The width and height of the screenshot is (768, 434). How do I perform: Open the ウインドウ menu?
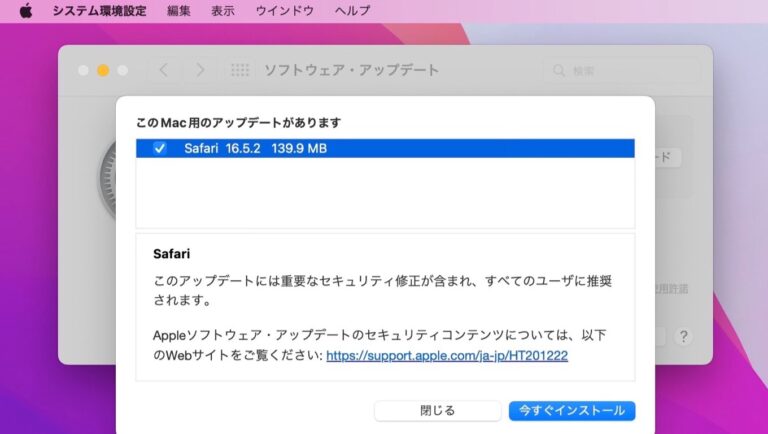[285, 11]
